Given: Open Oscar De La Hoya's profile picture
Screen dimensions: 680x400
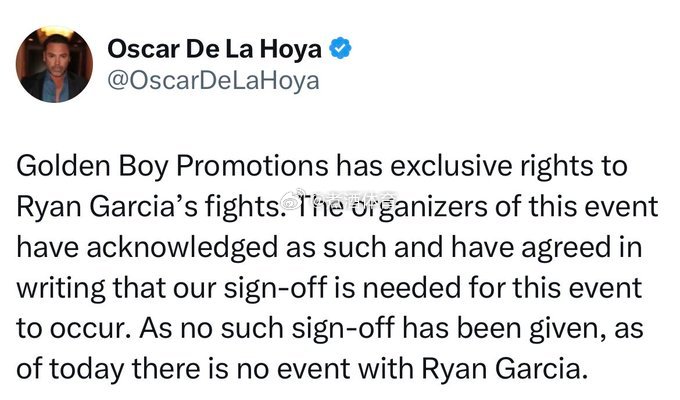Looking at the screenshot, I should pos(54,65).
